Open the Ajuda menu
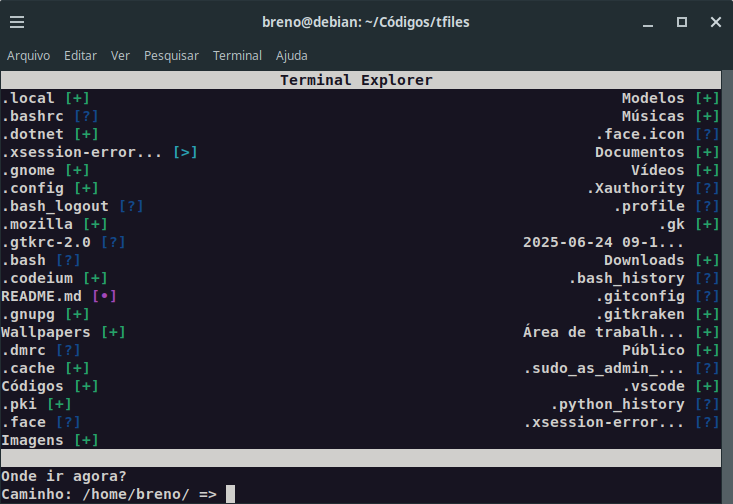733x504 pixels. [x=292, y=56]
